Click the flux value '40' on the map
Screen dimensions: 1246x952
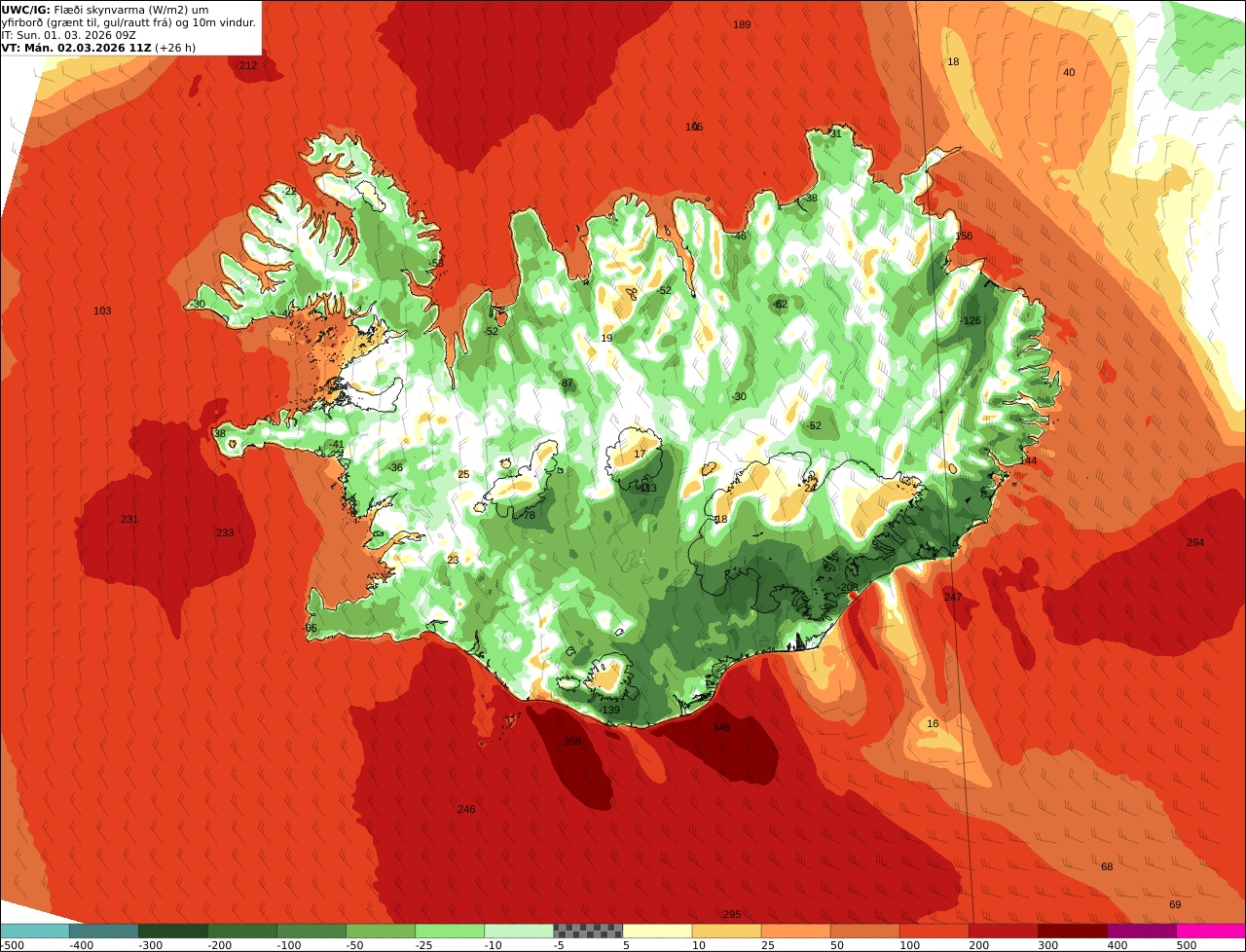pos(1069,72)
